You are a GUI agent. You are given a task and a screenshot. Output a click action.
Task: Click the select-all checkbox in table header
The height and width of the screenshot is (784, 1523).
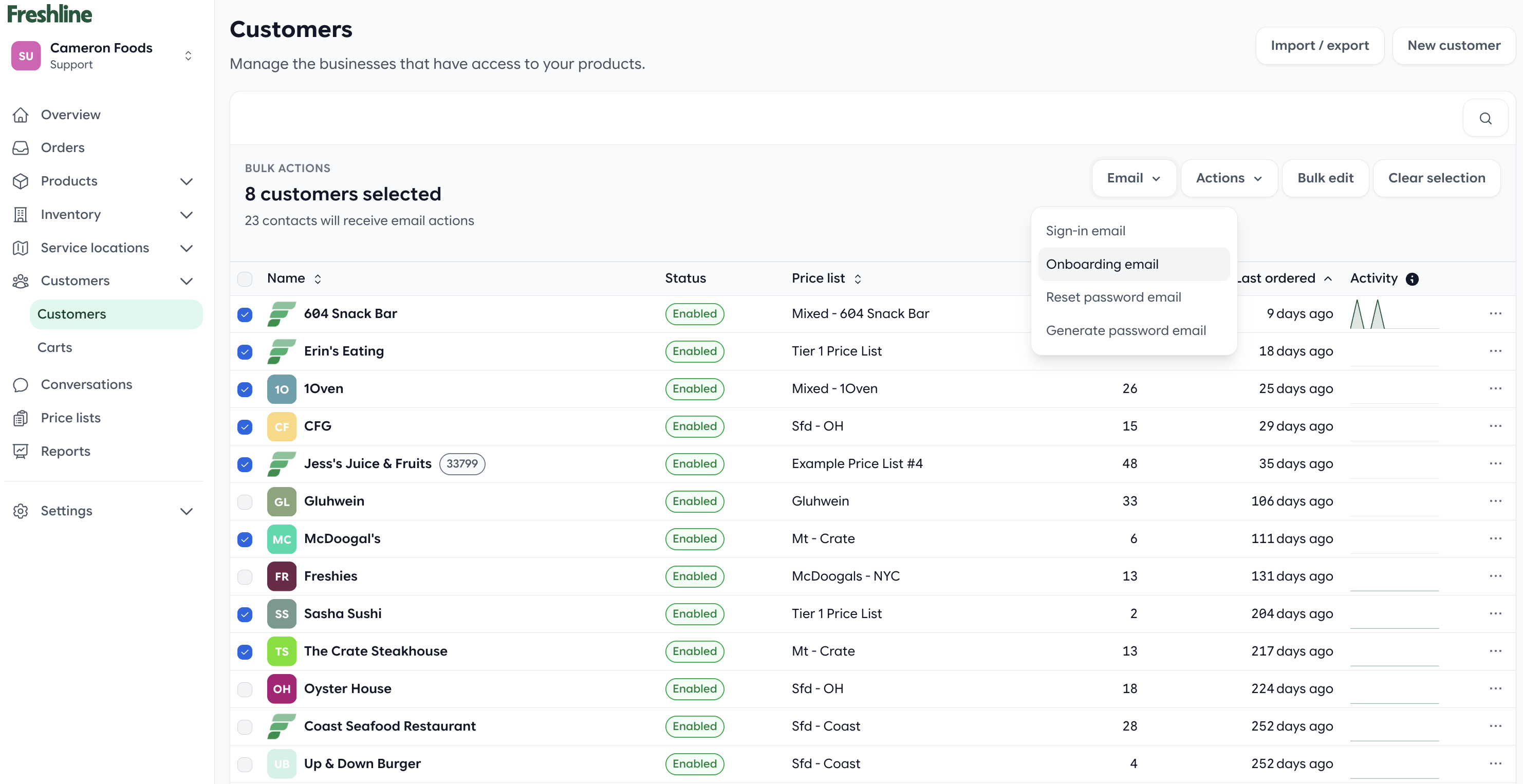point(244,278)
